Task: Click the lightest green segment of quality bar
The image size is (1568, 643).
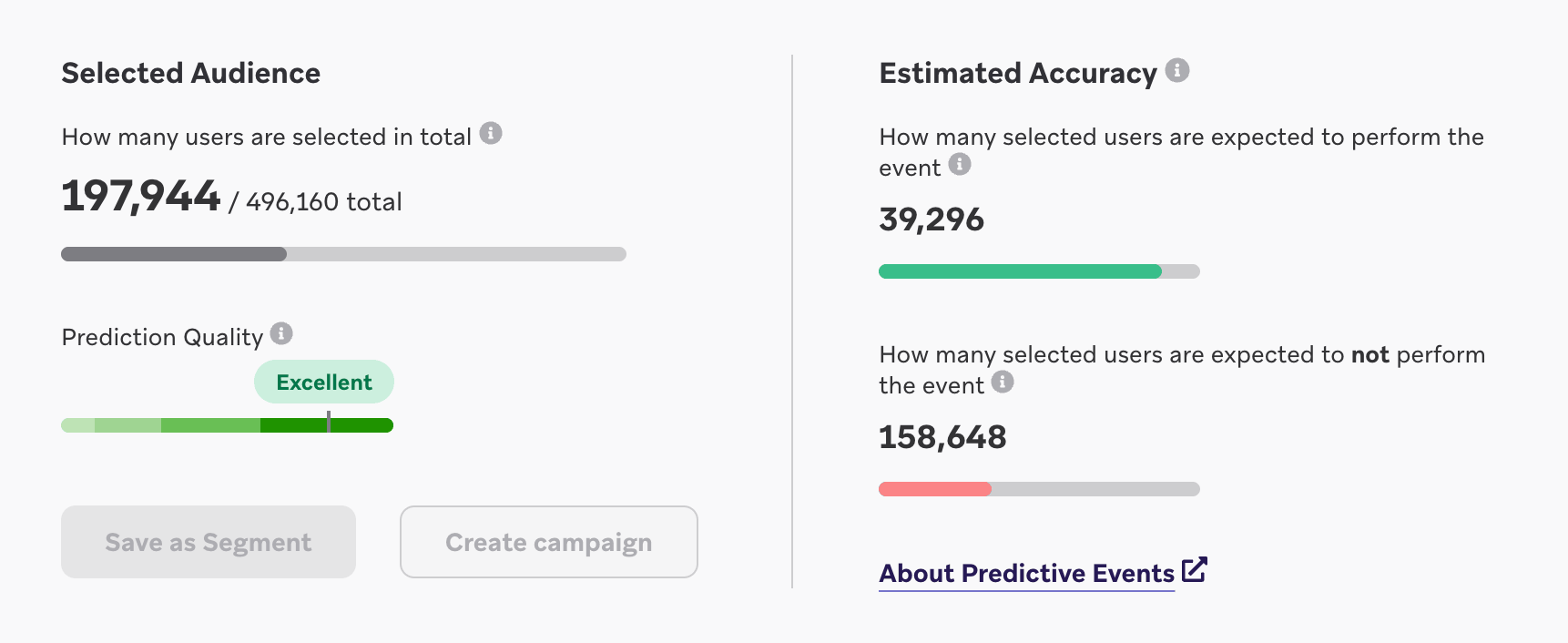Action: tap(78, 425)
